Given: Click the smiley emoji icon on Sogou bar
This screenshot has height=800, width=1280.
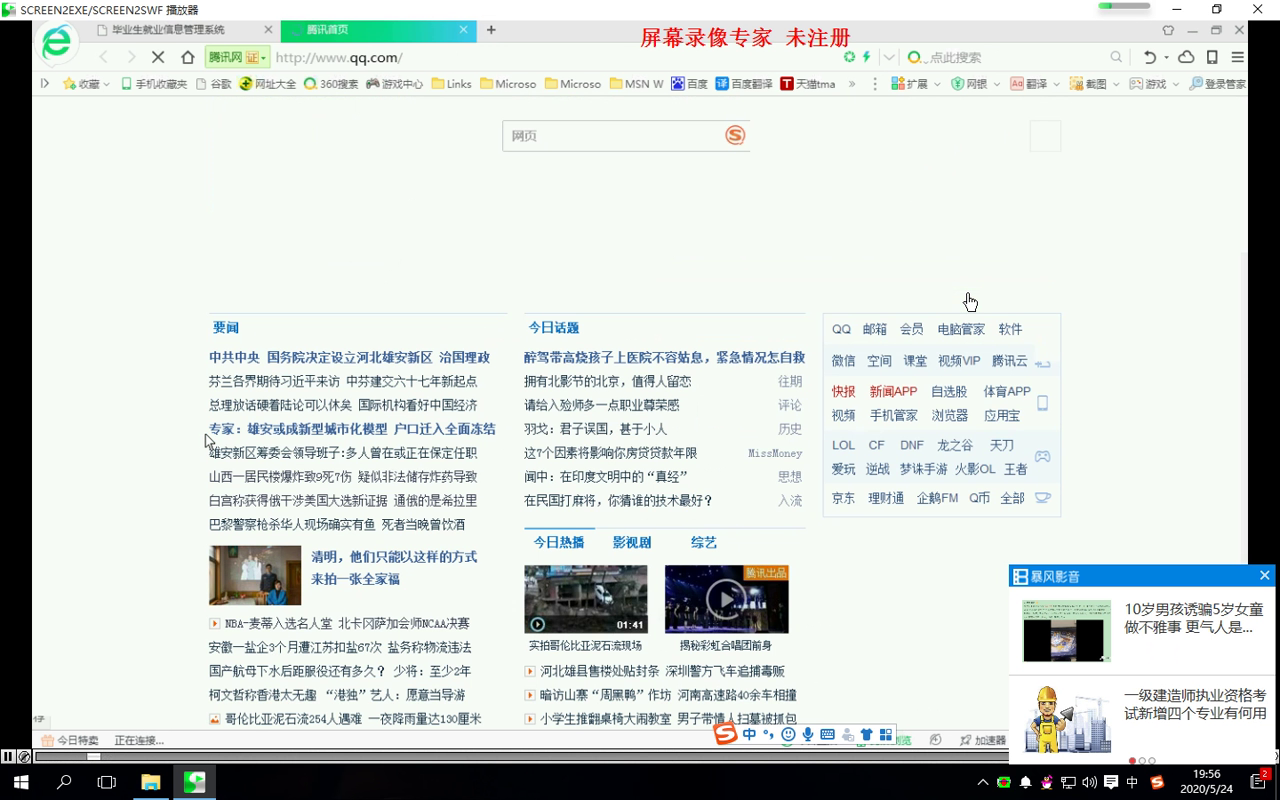Looking at the screenshot, I should coord(789,735).
